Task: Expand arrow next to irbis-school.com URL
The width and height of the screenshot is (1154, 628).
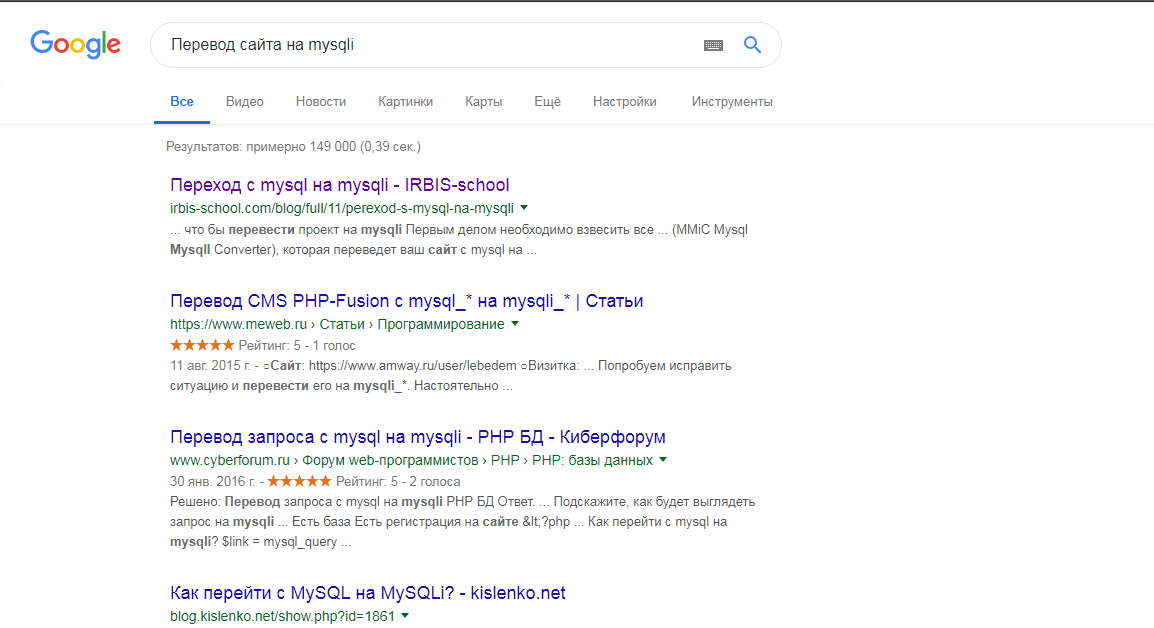Action: 524,208
